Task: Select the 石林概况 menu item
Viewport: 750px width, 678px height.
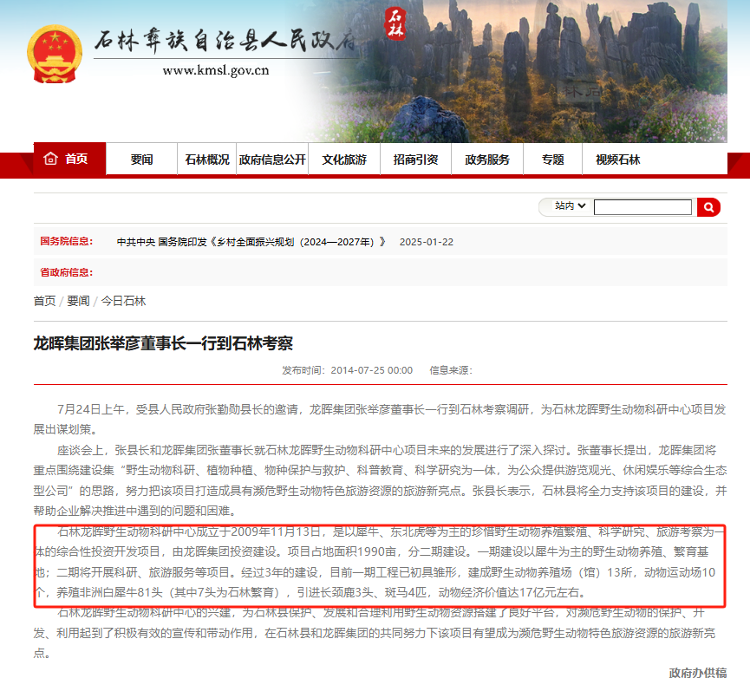Action: coord(207,160)
